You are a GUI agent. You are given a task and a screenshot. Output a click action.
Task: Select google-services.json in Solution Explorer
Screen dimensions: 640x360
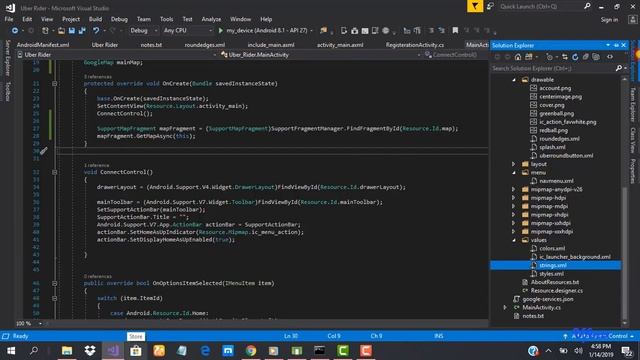click(548, 299)
